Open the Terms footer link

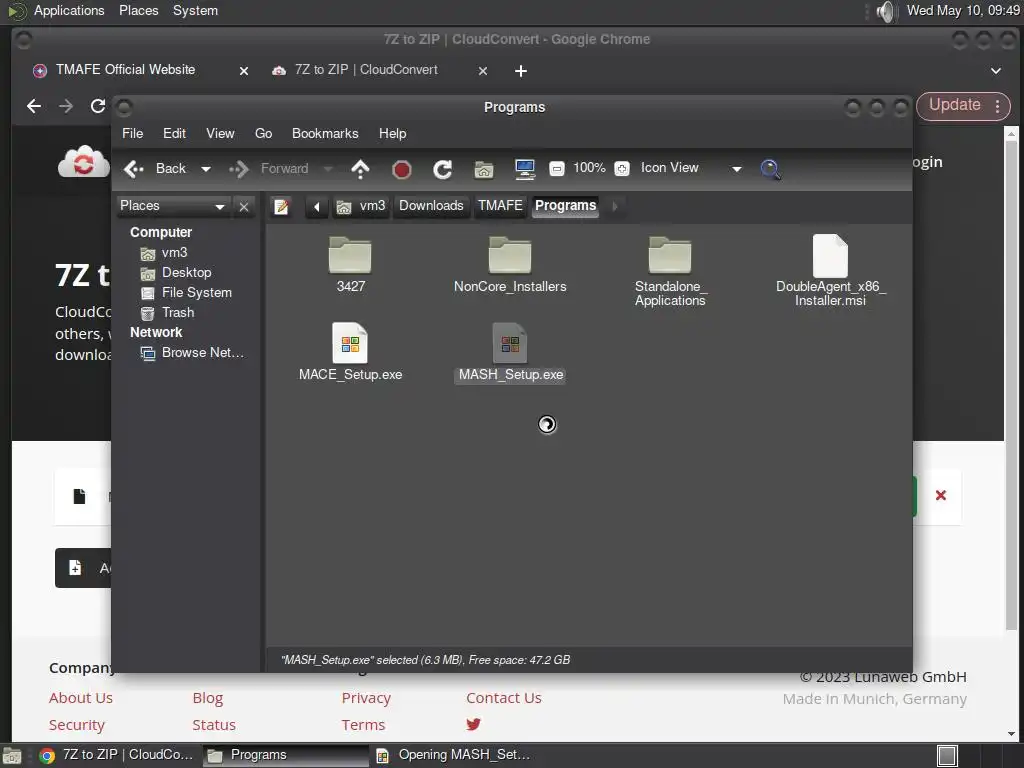pos(364,725)
